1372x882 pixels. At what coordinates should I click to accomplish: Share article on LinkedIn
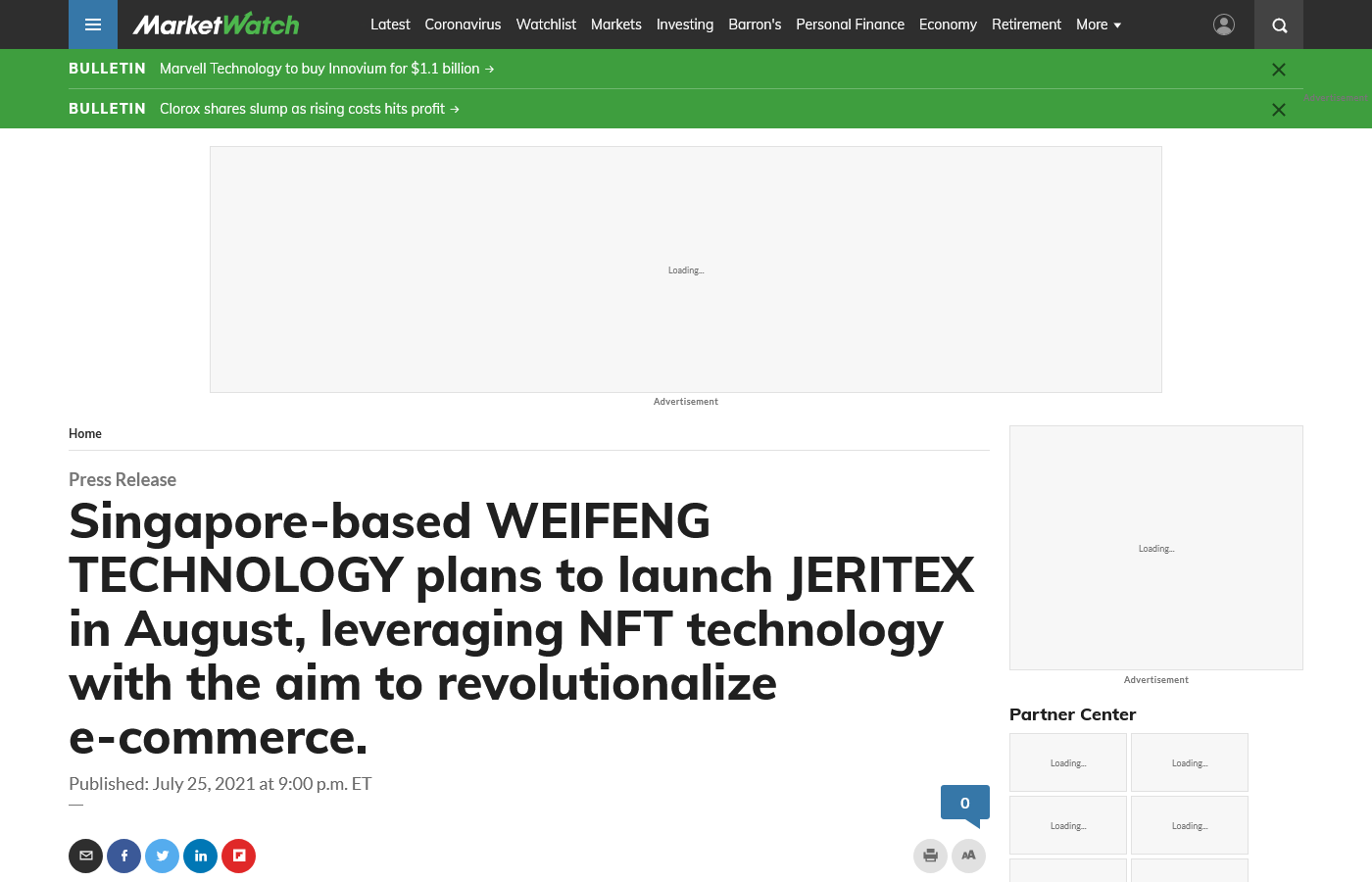point(200,856)
